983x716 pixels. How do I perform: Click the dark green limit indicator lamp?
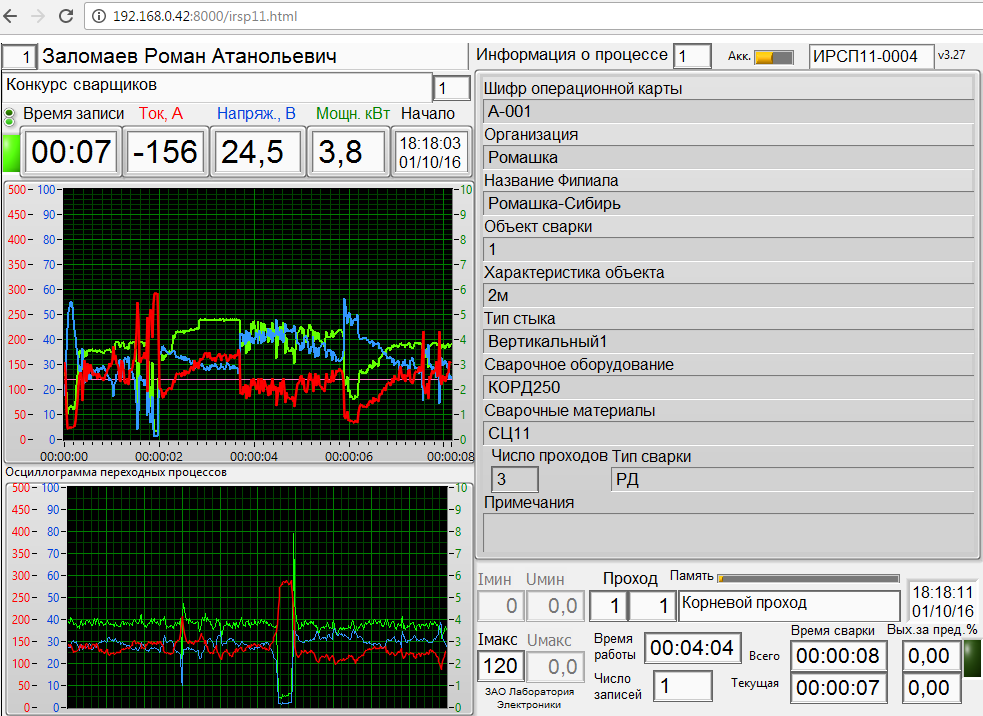click(971, 658)
